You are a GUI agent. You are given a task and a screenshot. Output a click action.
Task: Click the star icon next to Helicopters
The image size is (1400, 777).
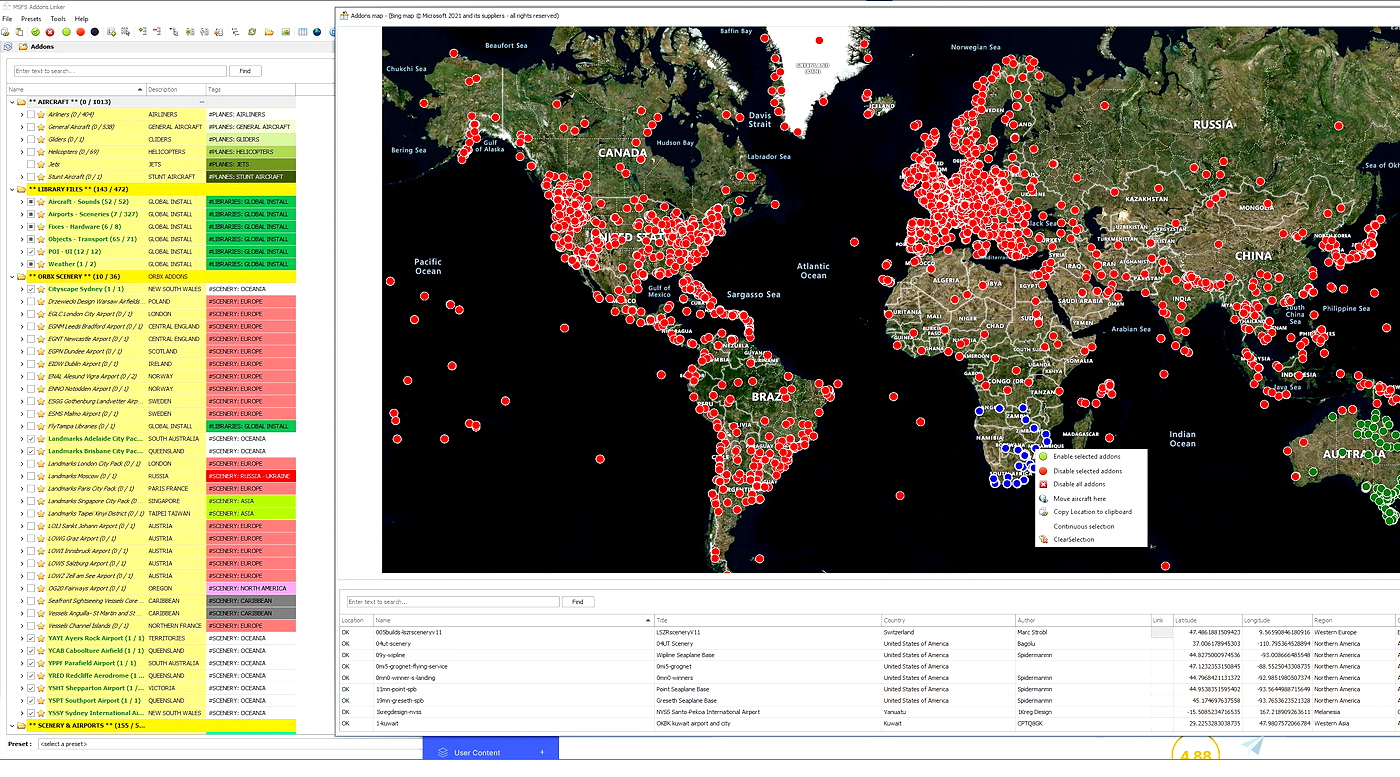click(41, 152)
